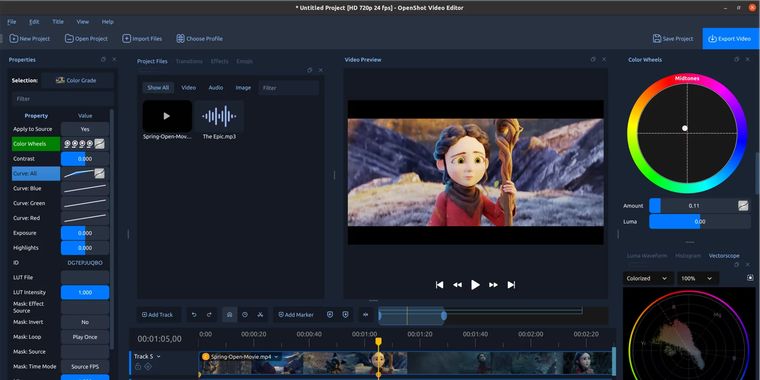The width and height of the screenshot is (760, 380).
Task: Click the Add Marker button
Action: tap(296, 315)
